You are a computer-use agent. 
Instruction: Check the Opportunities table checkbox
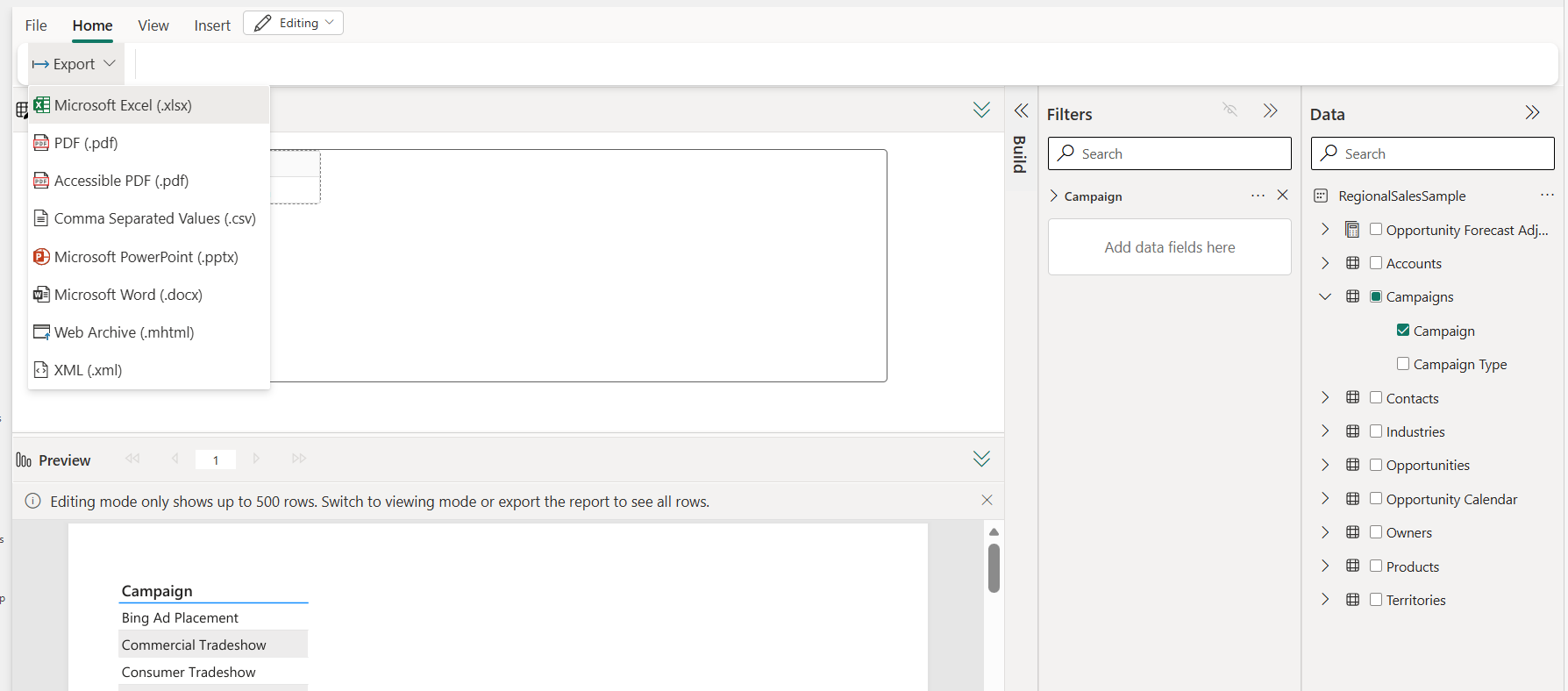pos(1376,465)
